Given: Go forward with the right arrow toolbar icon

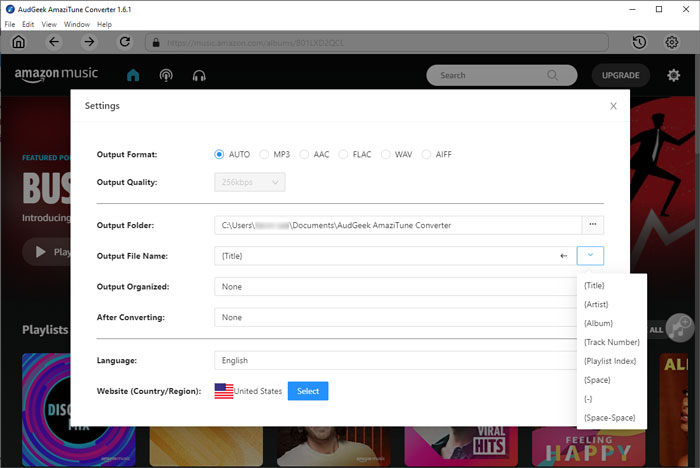Looking at the screenshot, I should coord(89,42).
